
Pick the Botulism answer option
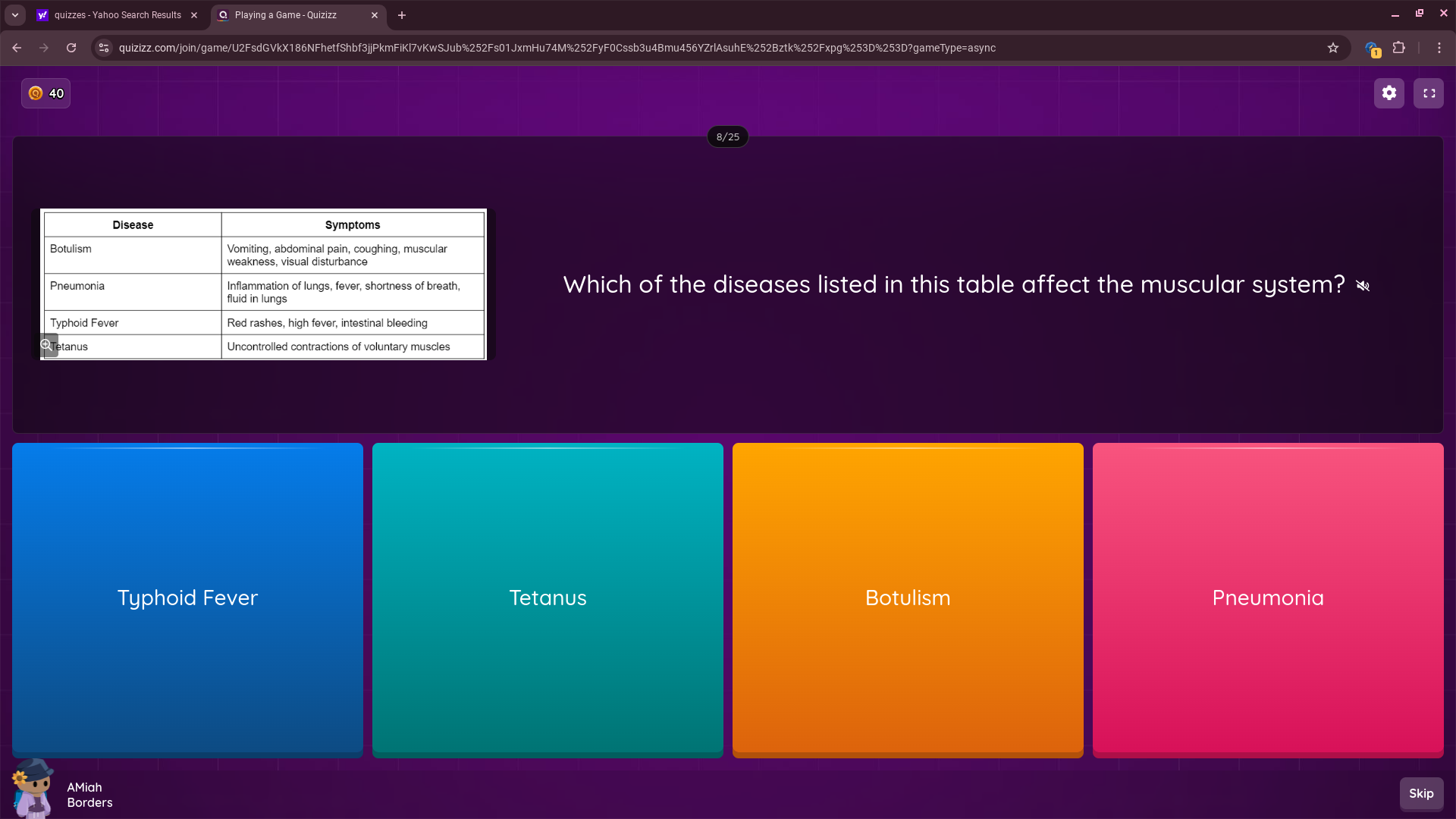(x=908, y=599)
